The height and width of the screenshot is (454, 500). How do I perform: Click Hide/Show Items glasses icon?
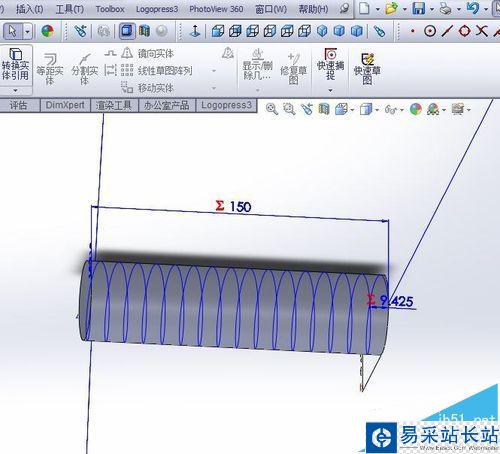(390, 109)
